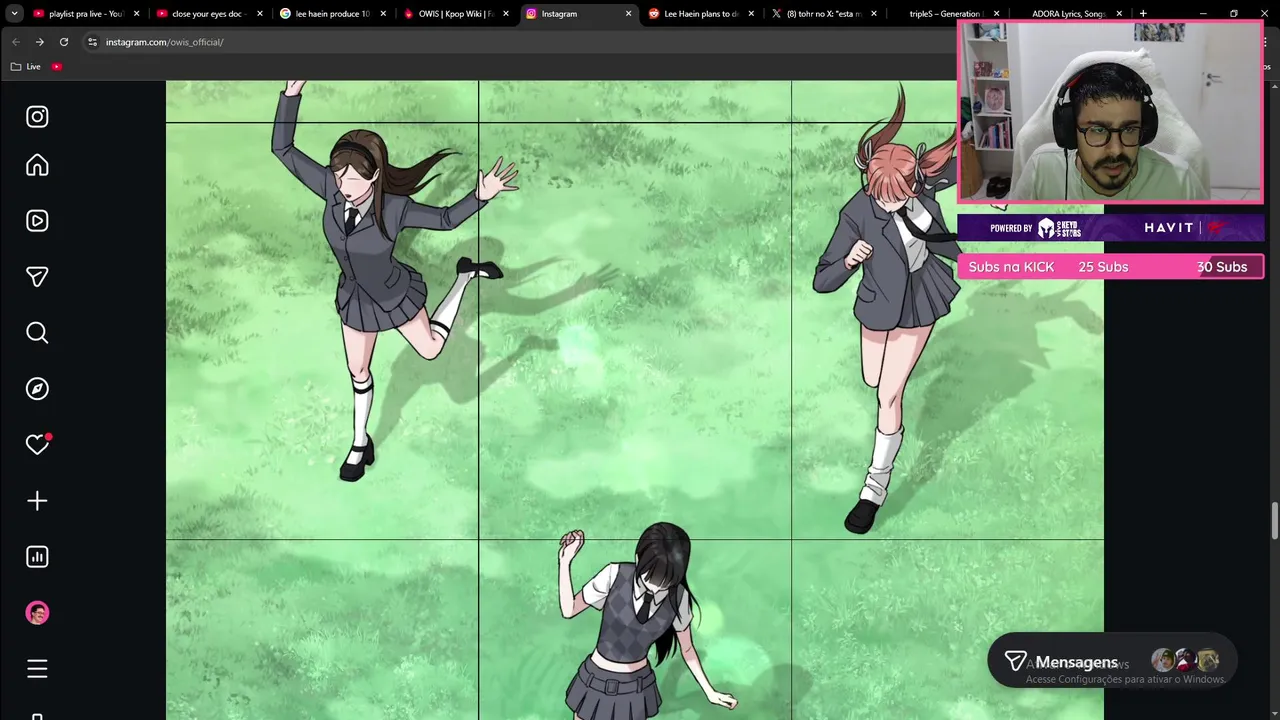Open the notifications heart icon
This screenshot has width=1280, height=720.
[37, 445]
